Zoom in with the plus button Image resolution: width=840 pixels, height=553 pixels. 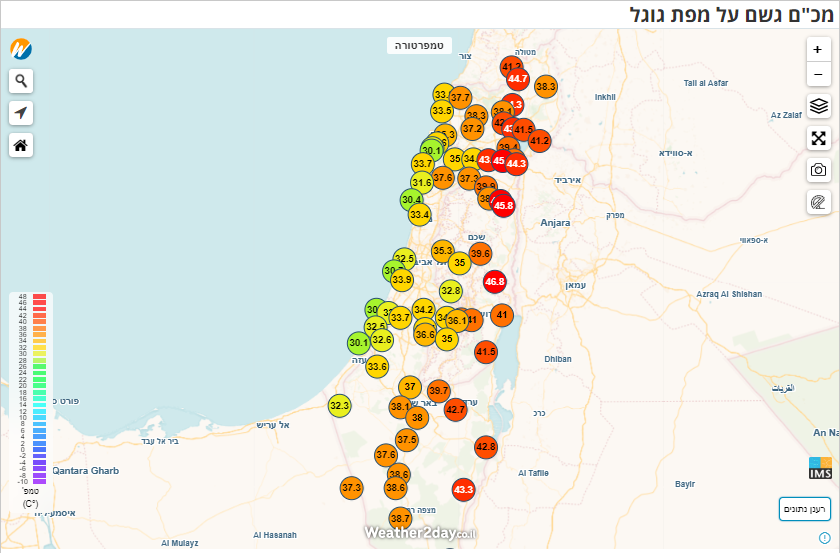click(818, 50)
